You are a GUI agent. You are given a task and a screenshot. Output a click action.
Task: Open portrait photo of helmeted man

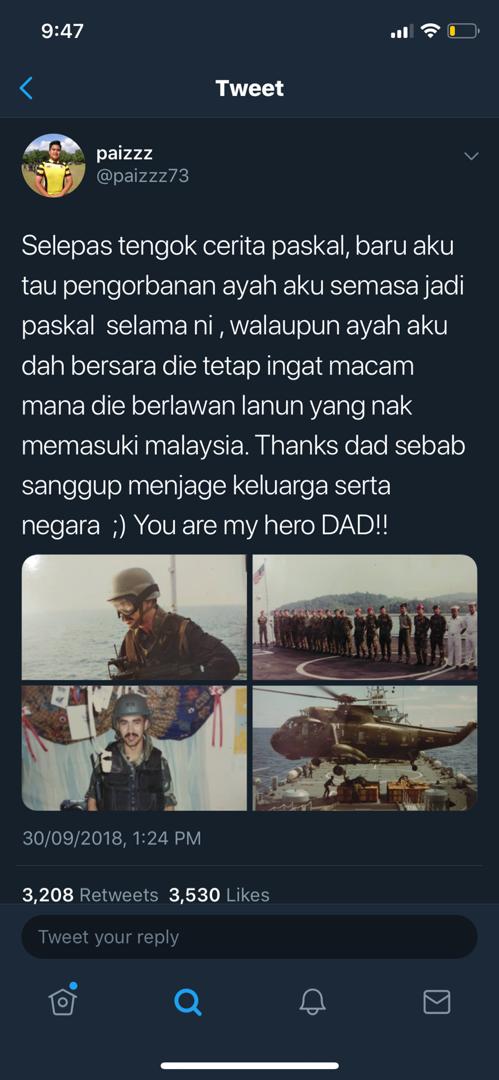click(x=134, y=748)
